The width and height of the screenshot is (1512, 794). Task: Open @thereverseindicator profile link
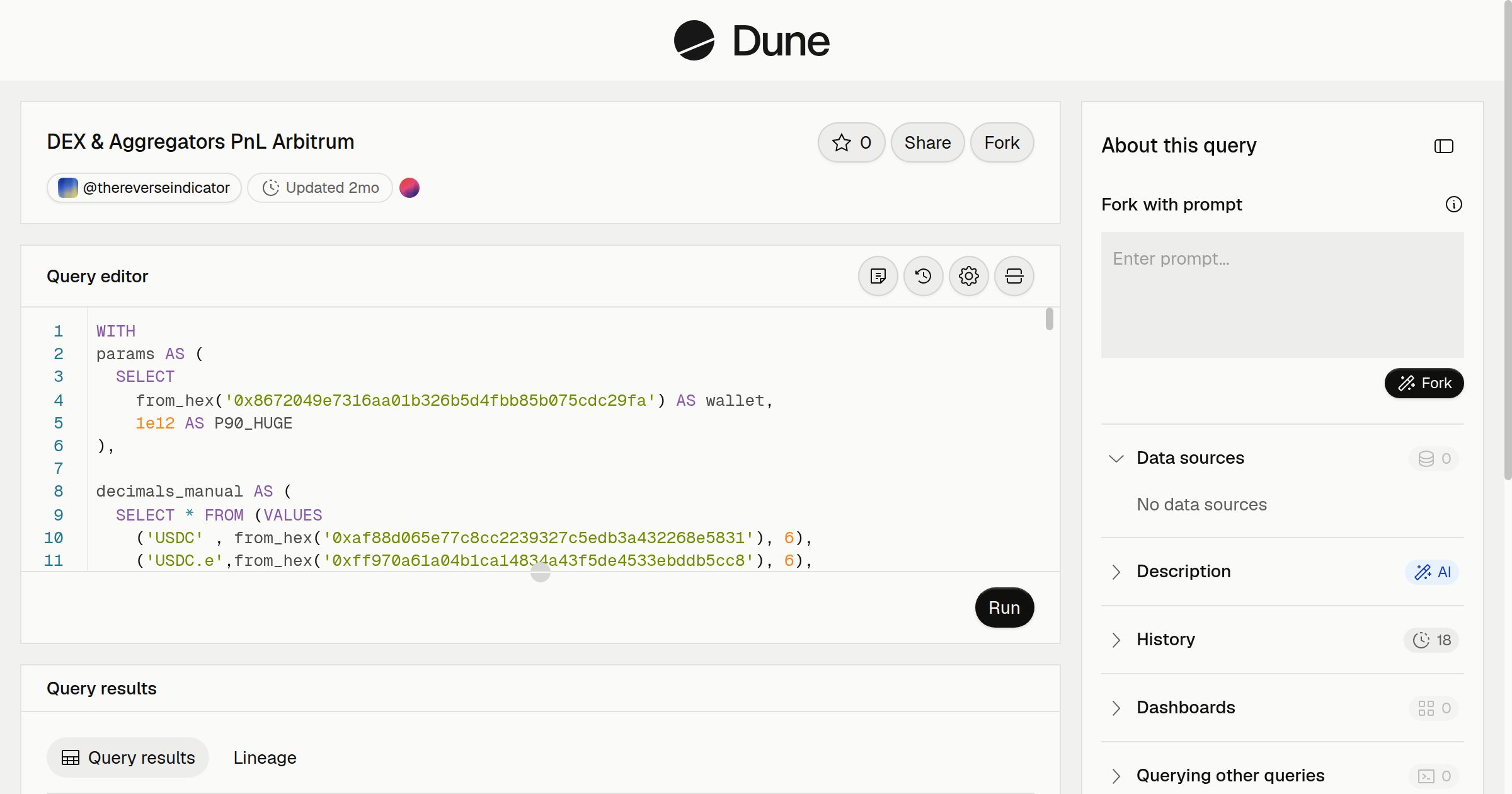point(144,188)
